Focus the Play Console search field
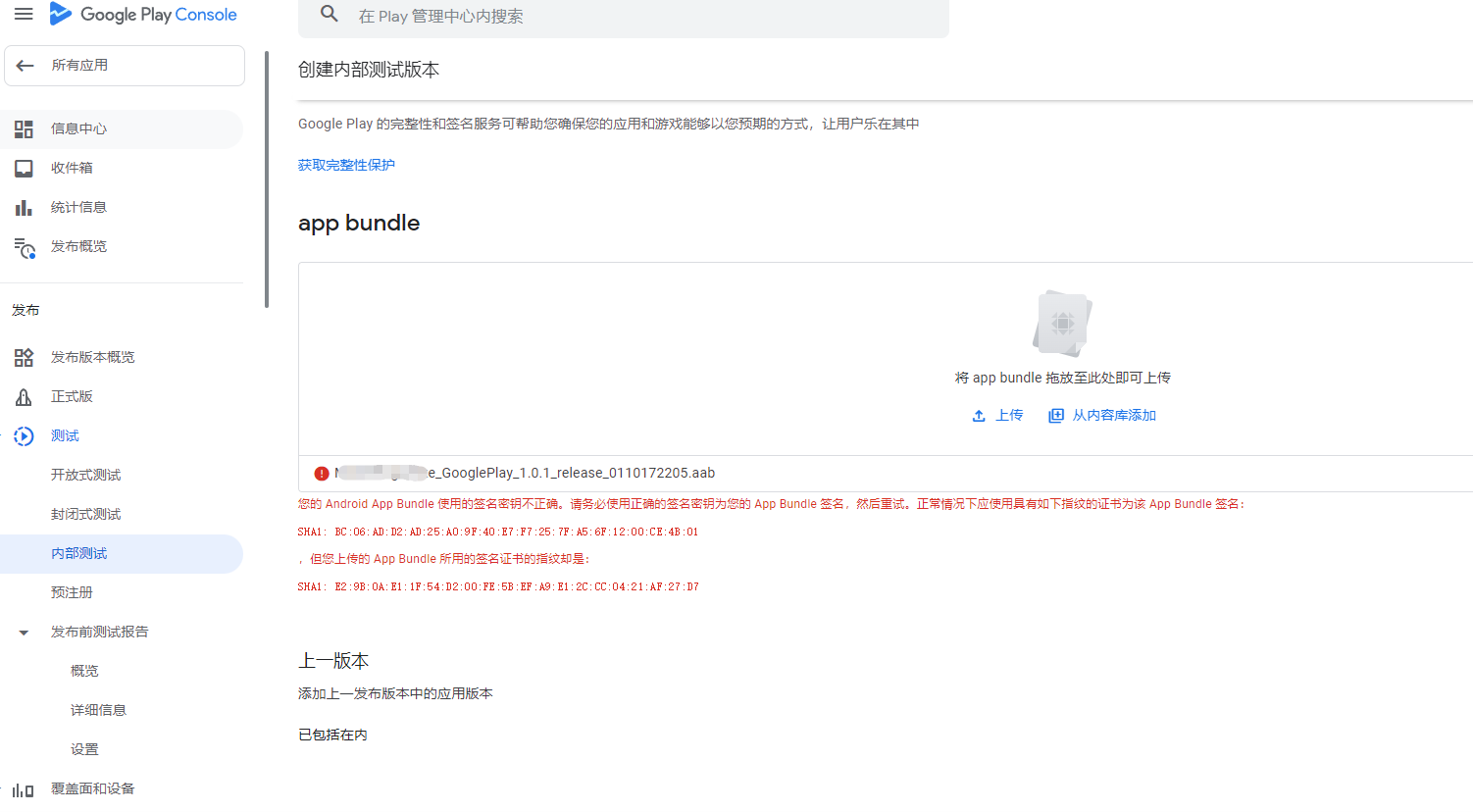The image size is (1473, 812). pos(624,17)
